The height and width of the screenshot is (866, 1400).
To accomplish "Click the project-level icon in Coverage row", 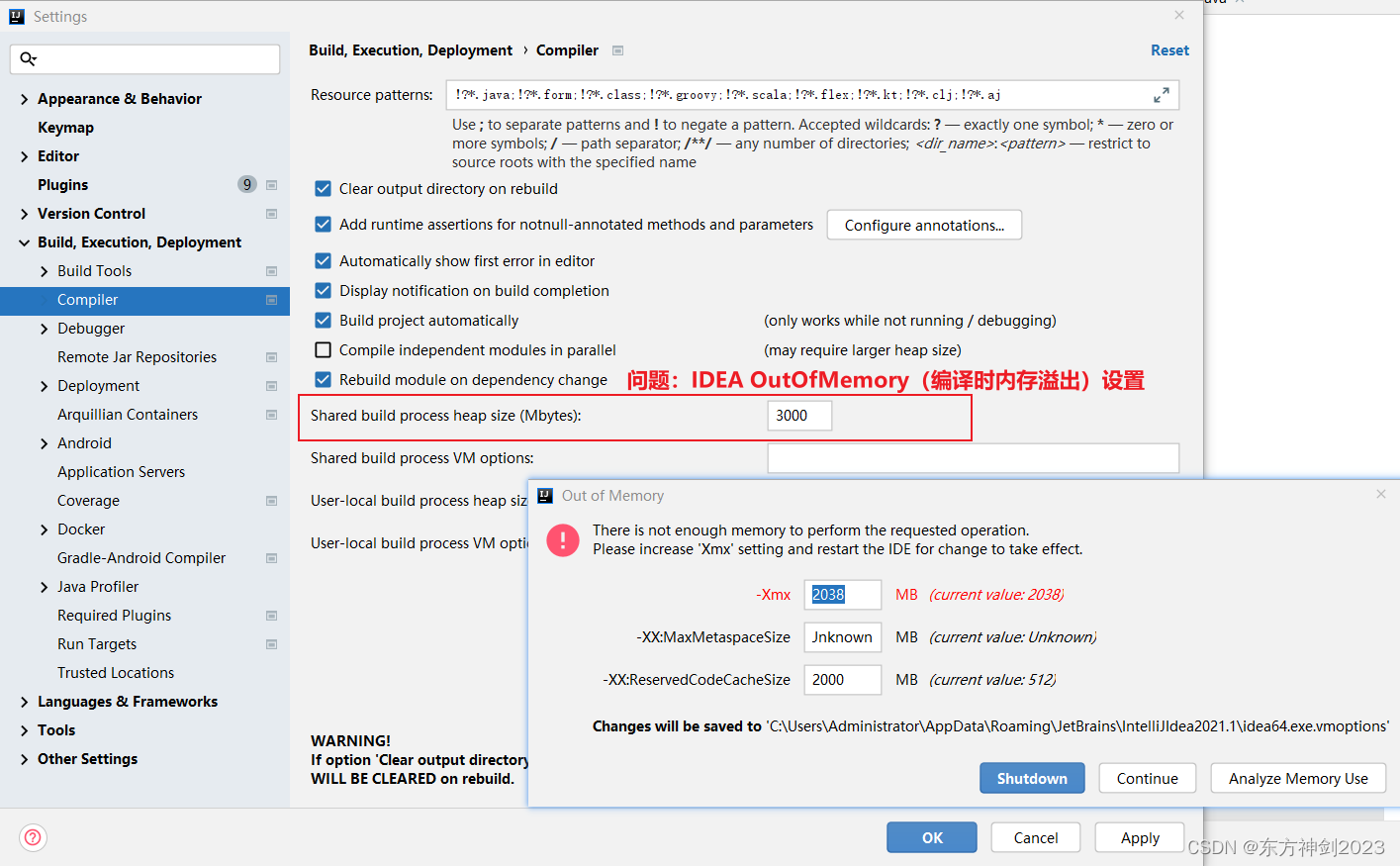I will [271, 501].
